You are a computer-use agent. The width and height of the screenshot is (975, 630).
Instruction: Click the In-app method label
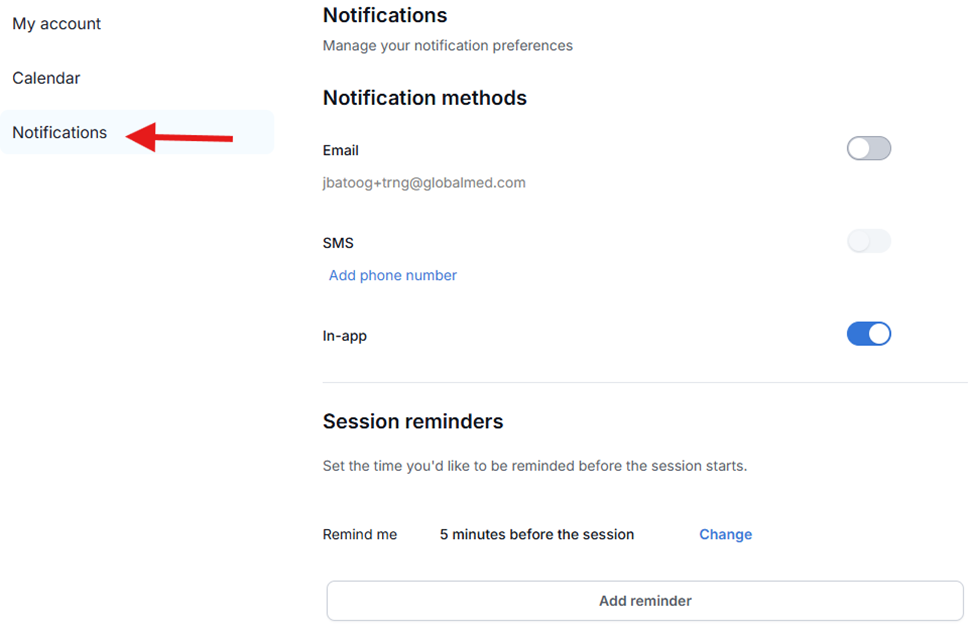click(x=345, y=336)
